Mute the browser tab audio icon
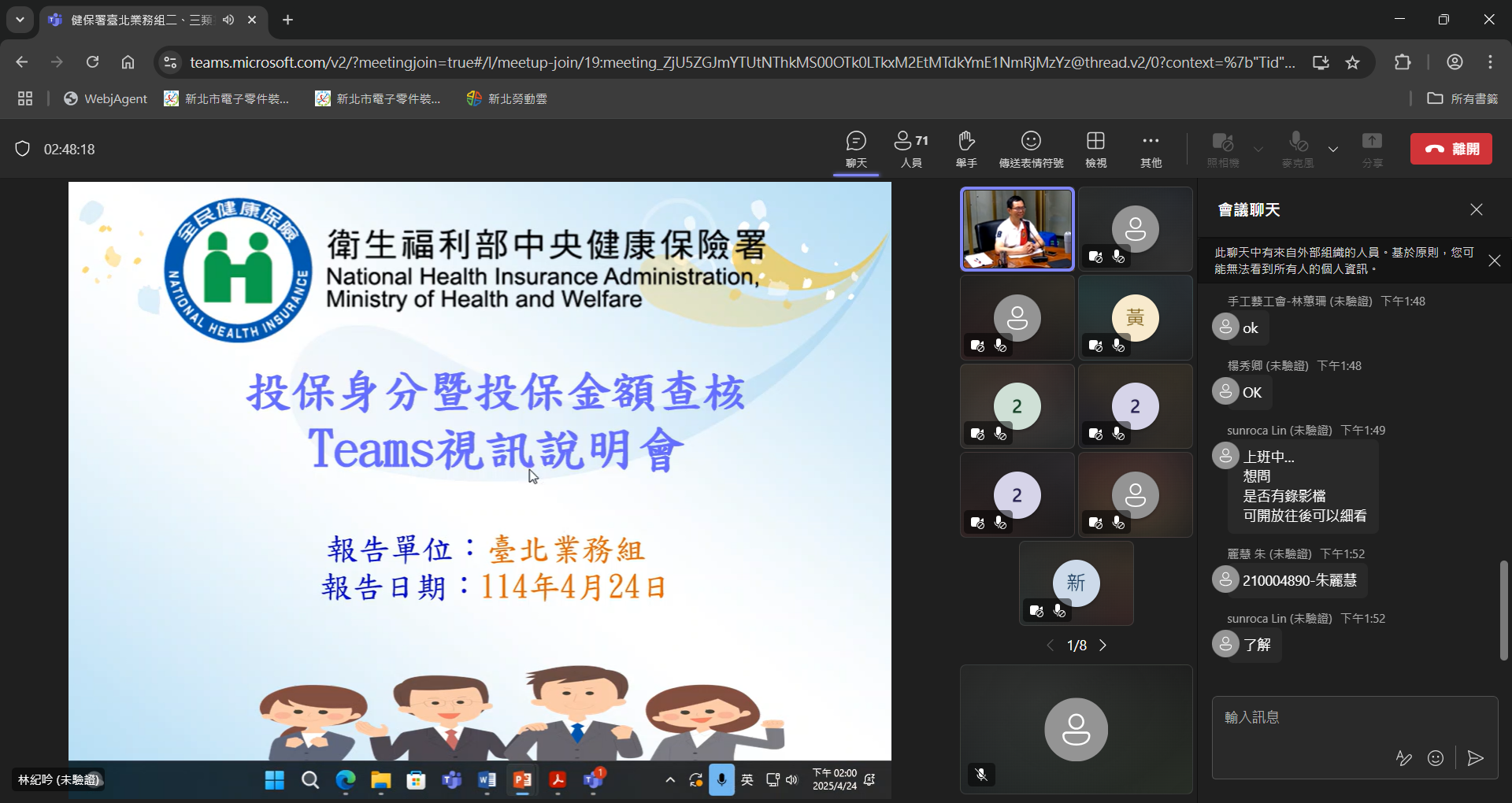The width and height of the screenshot is (1512, 803). coord(228,20)
